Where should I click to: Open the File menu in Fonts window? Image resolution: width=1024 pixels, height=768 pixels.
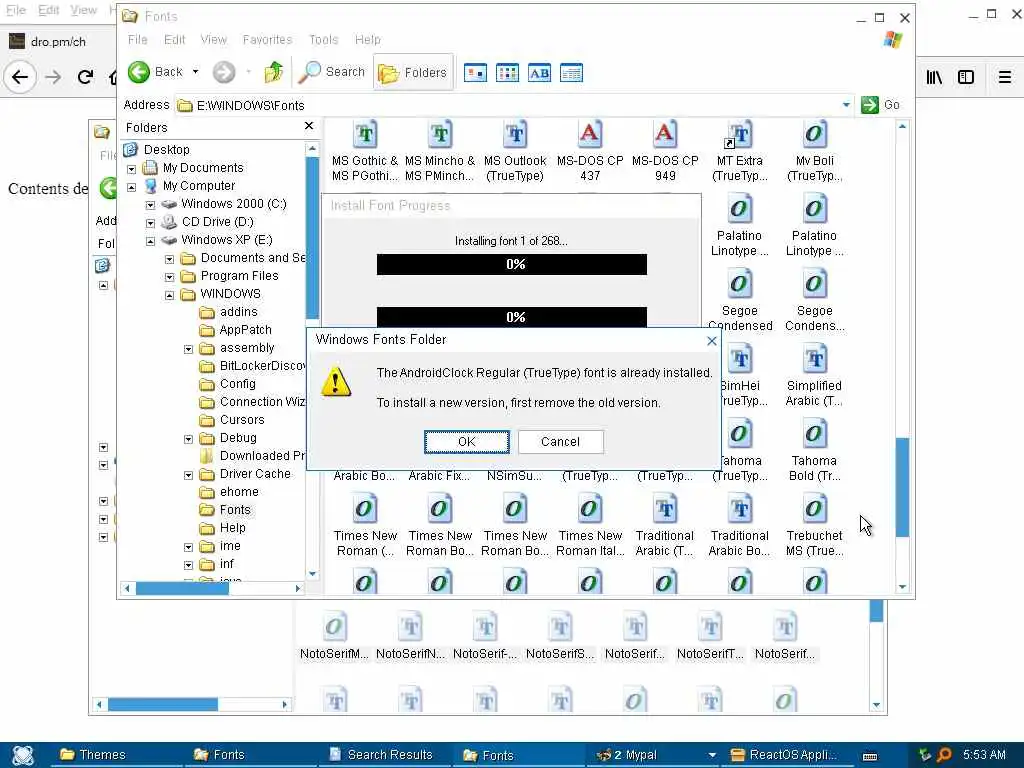click(137, 40)
